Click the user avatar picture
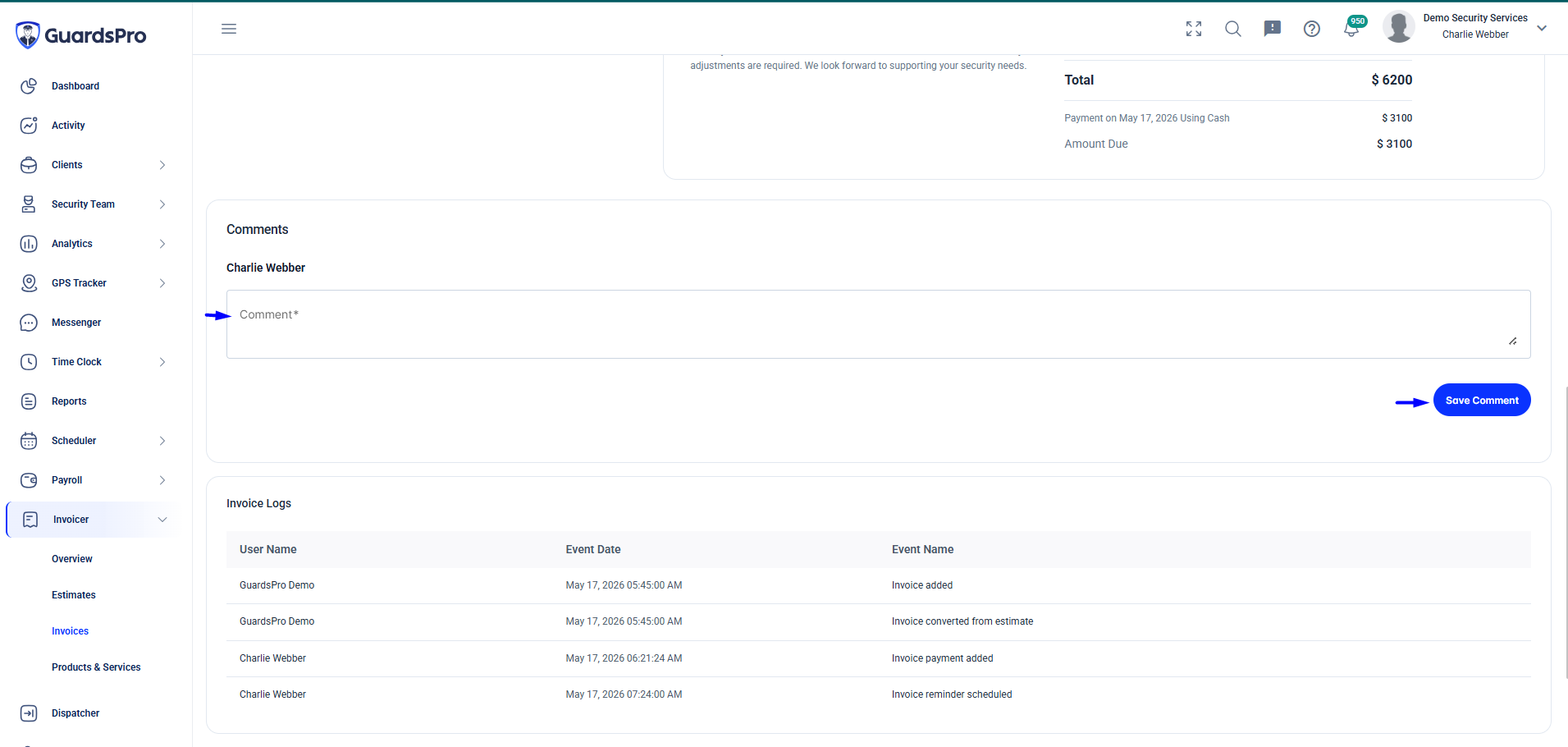The height and width of the screenshot is (747, 1568). click(1399, 27)
